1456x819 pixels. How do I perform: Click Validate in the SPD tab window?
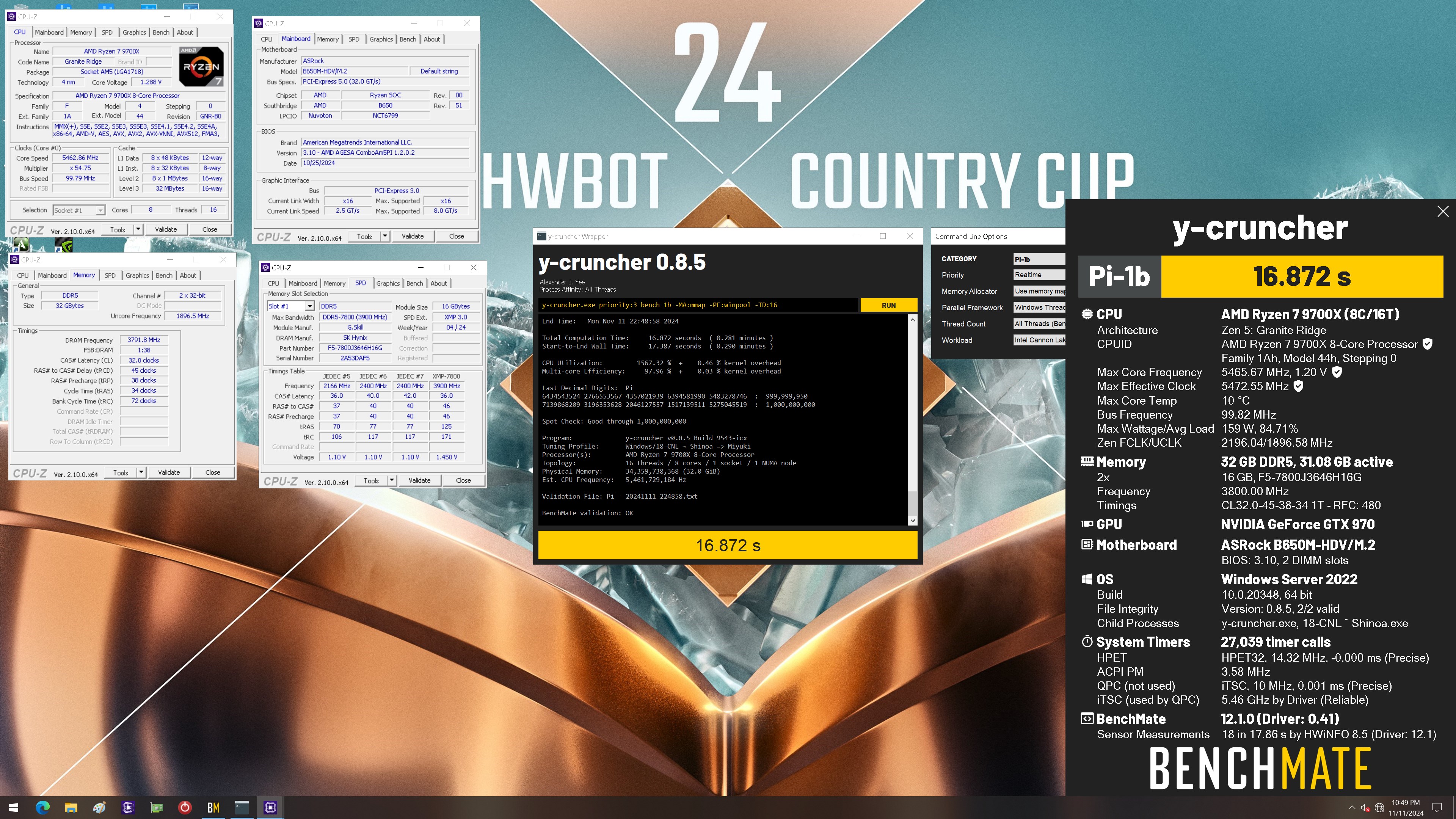tap(419, 480)
